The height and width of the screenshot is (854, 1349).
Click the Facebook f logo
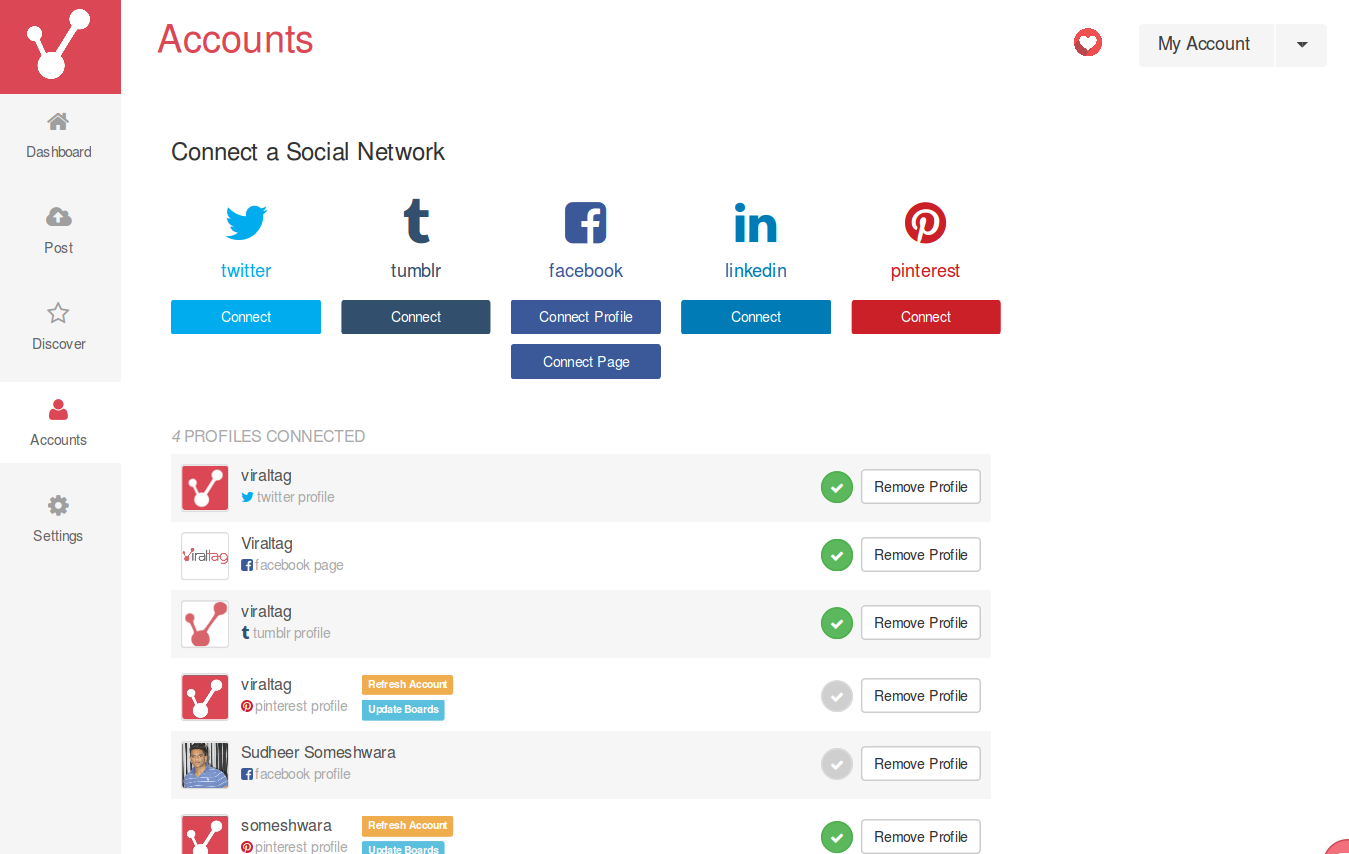click(x=586, y=223)
